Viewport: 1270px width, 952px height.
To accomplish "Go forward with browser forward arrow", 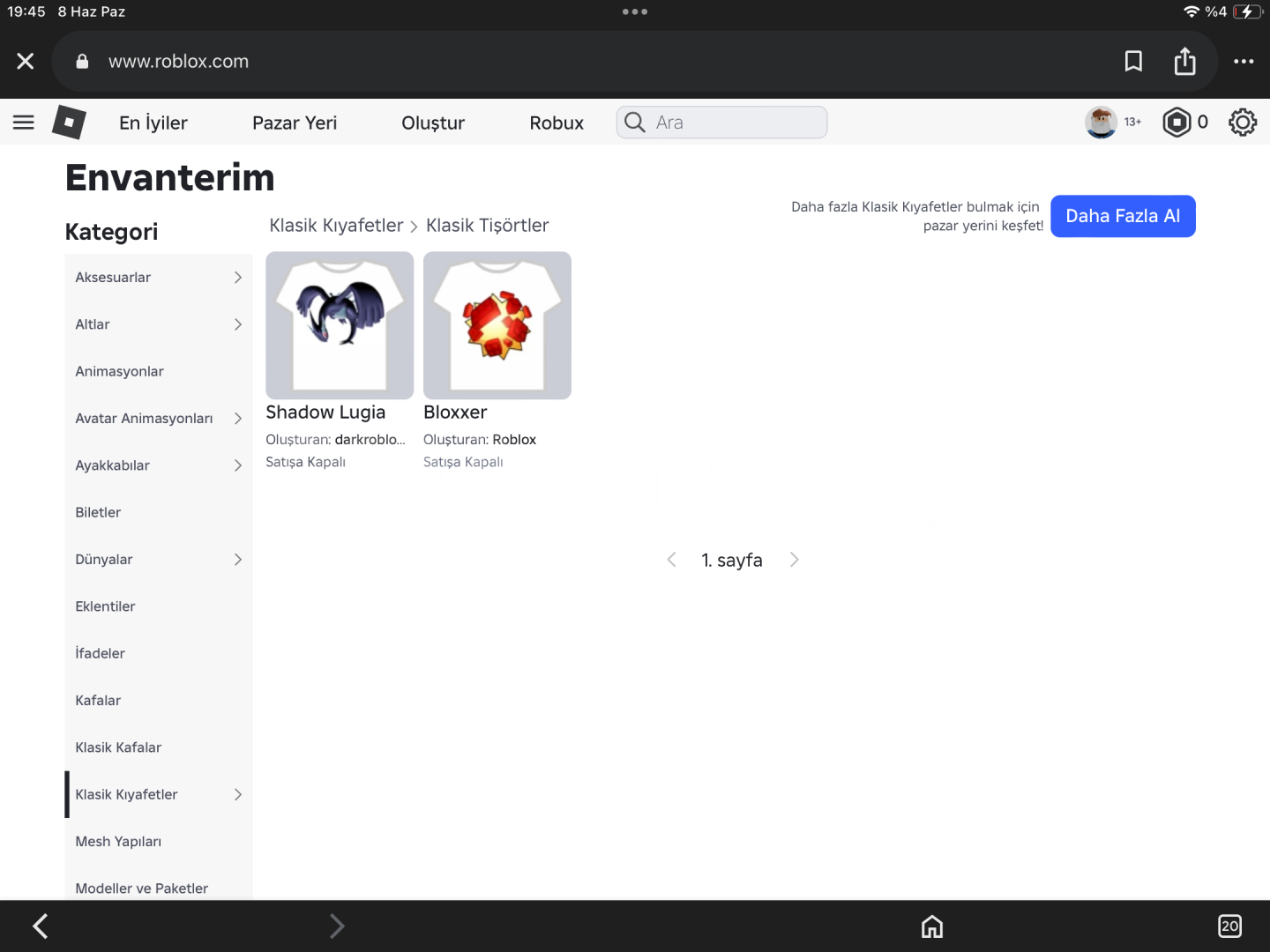I will [x=336, y=926].
